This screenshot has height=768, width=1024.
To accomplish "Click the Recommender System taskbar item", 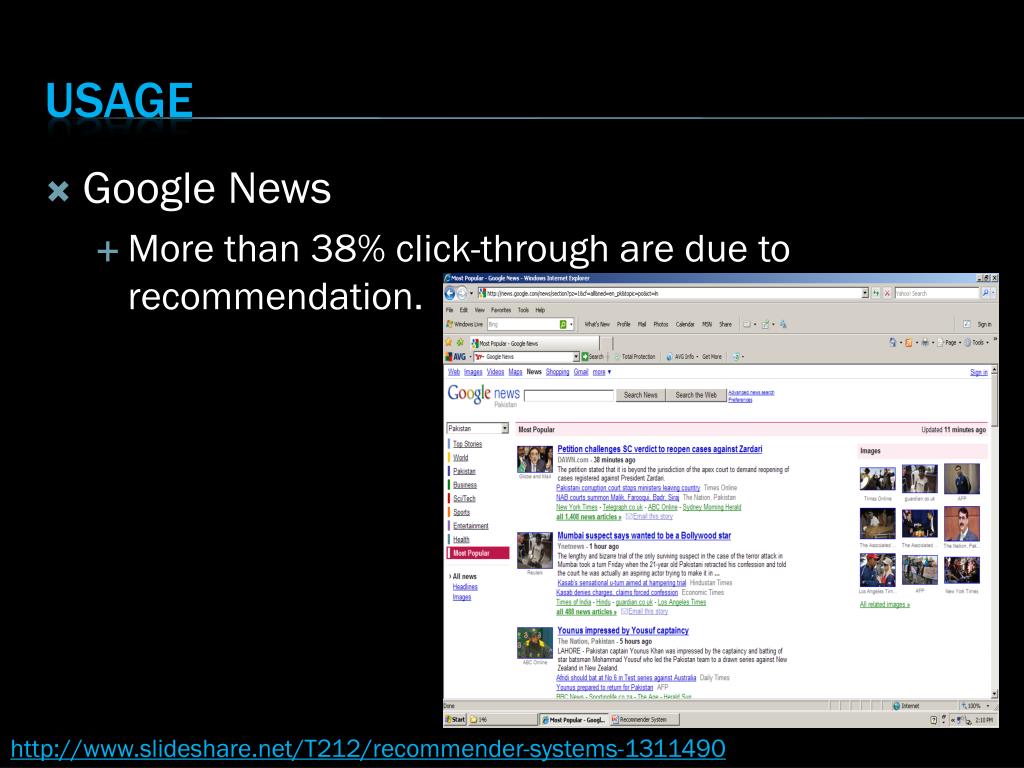I will click(x=644, y=720).
